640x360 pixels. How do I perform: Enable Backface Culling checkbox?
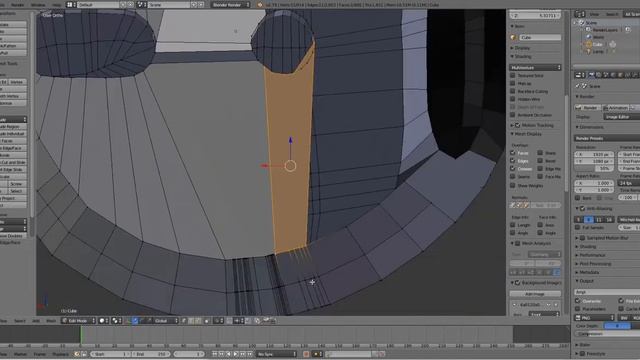(513, 91)
